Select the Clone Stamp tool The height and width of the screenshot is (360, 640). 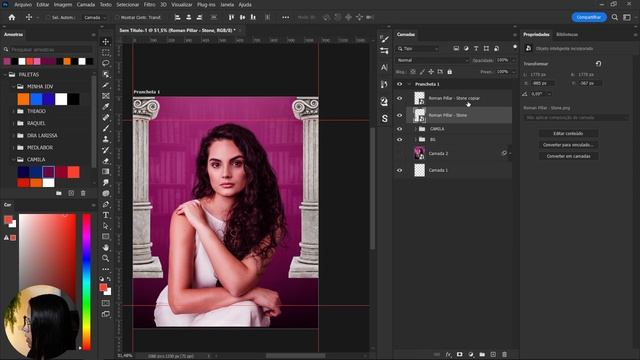[106, 139]
